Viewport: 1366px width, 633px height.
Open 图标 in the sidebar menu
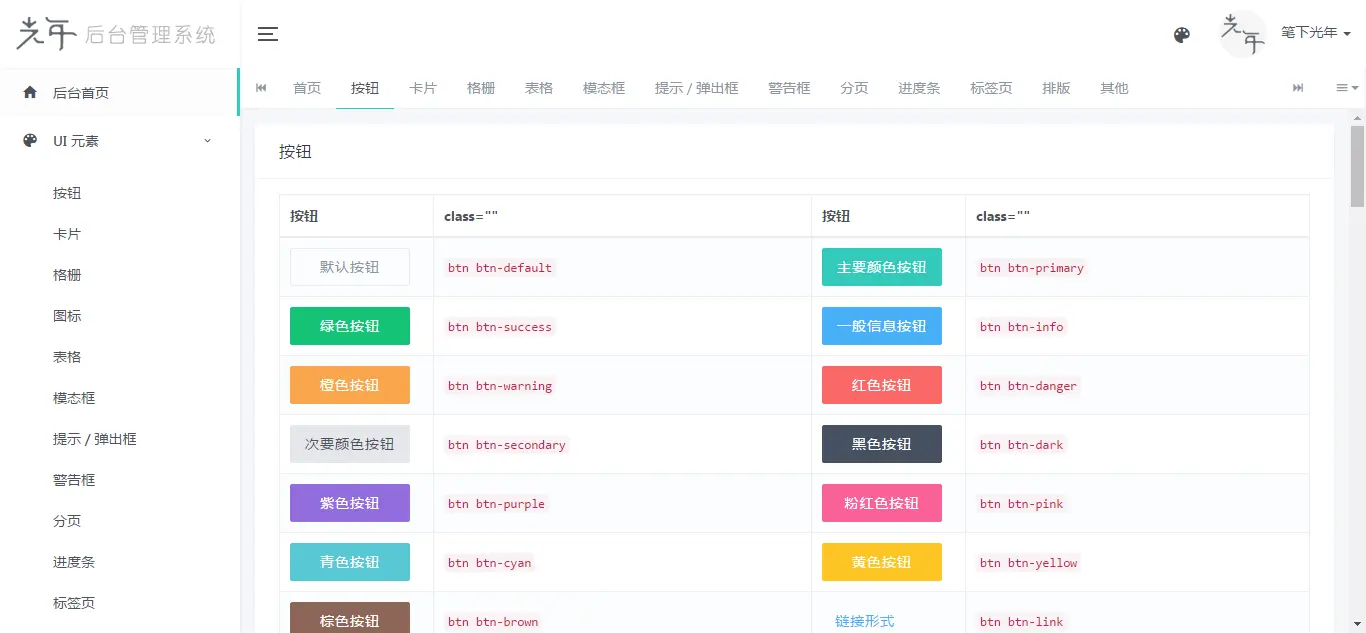[67, 316]
